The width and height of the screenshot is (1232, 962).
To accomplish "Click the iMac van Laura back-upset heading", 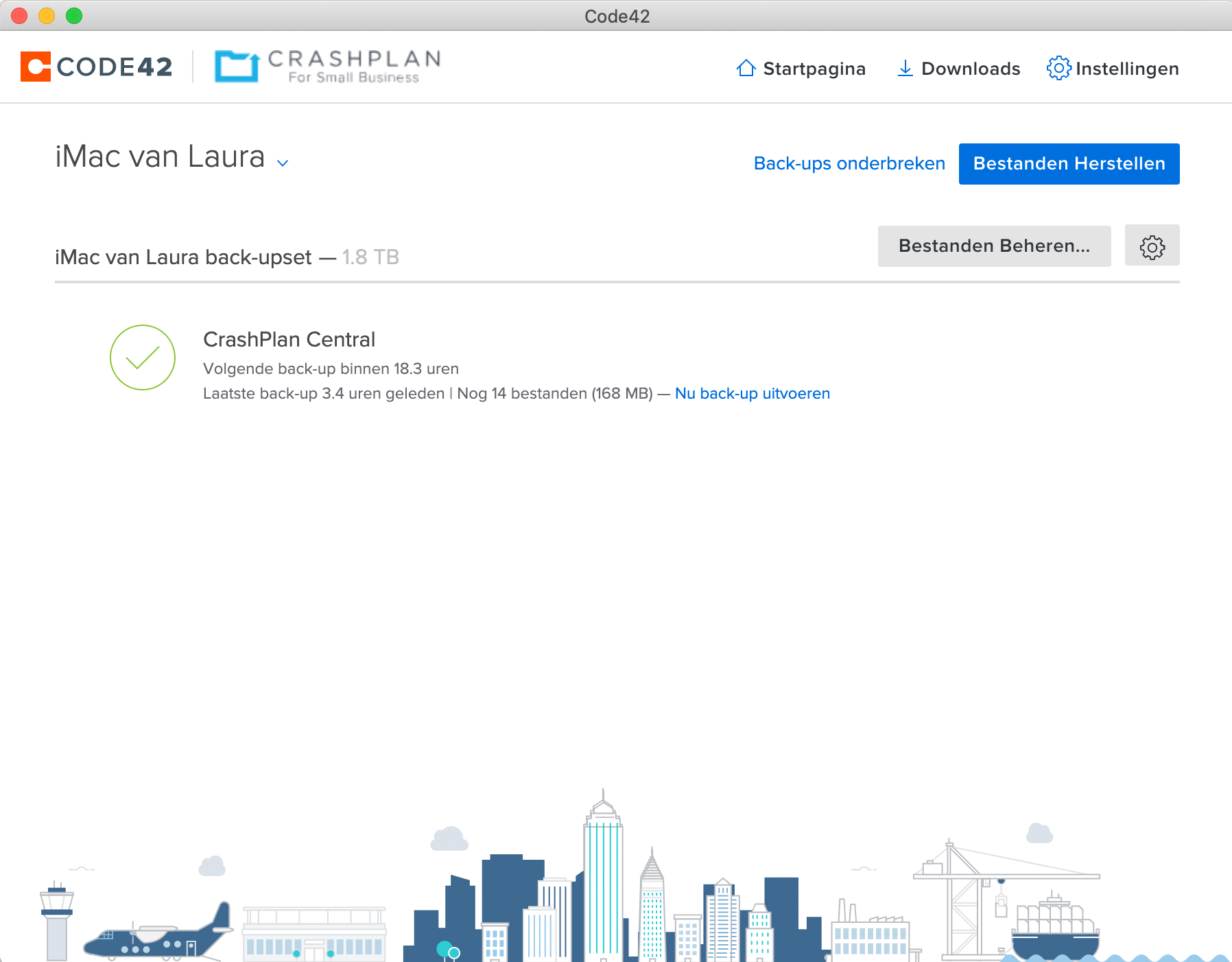I will coord(183,257).
